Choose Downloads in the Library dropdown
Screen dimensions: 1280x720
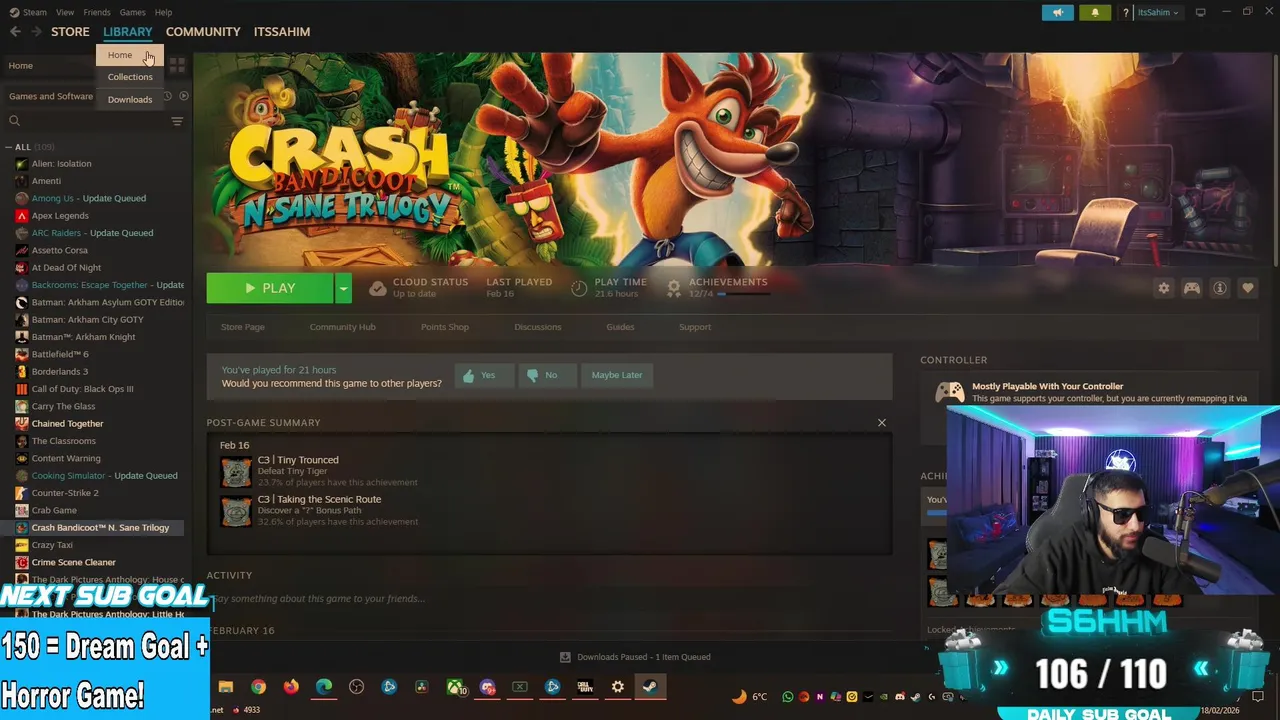(130, 100)
